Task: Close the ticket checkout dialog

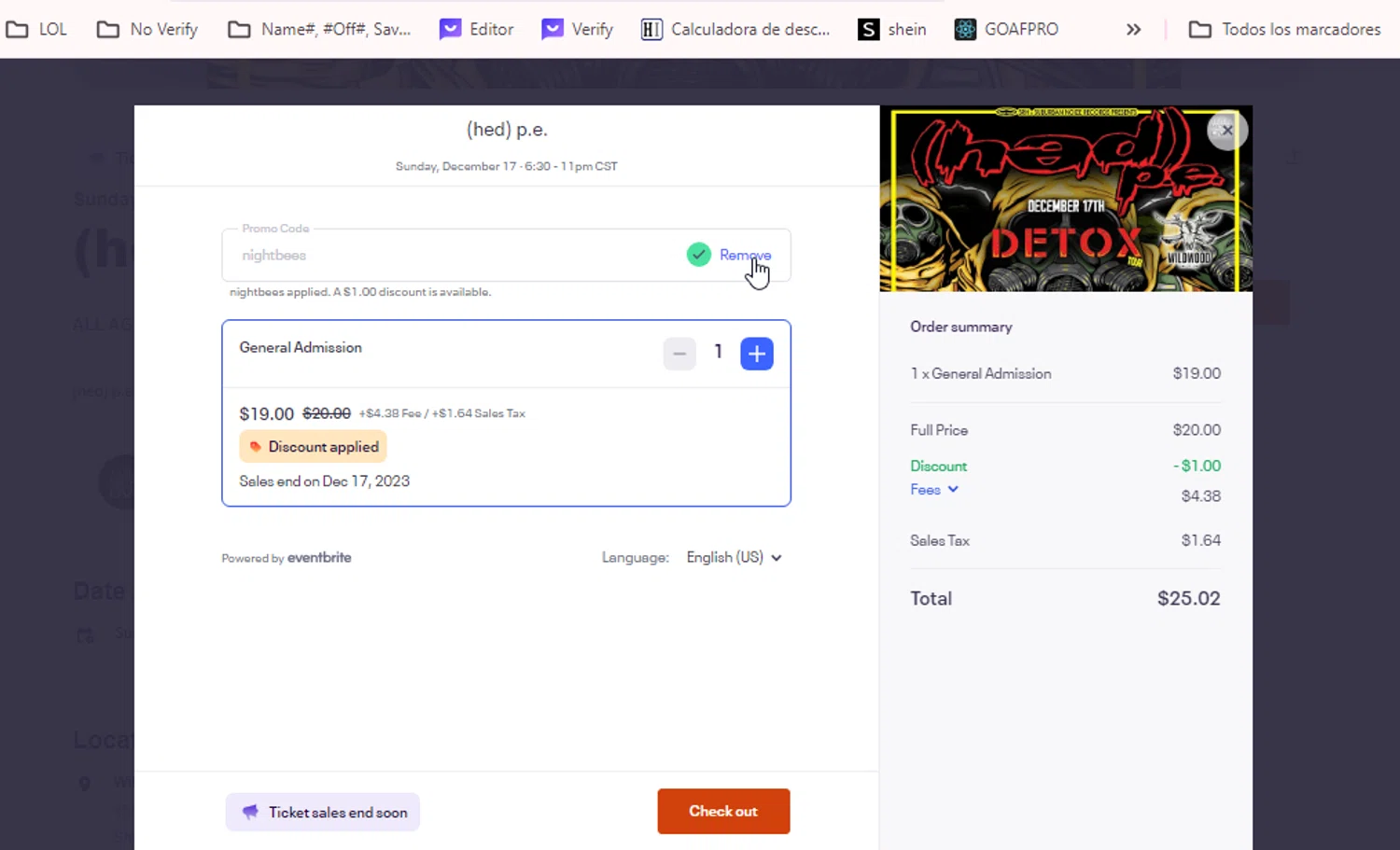Action: coord(1226,131)
